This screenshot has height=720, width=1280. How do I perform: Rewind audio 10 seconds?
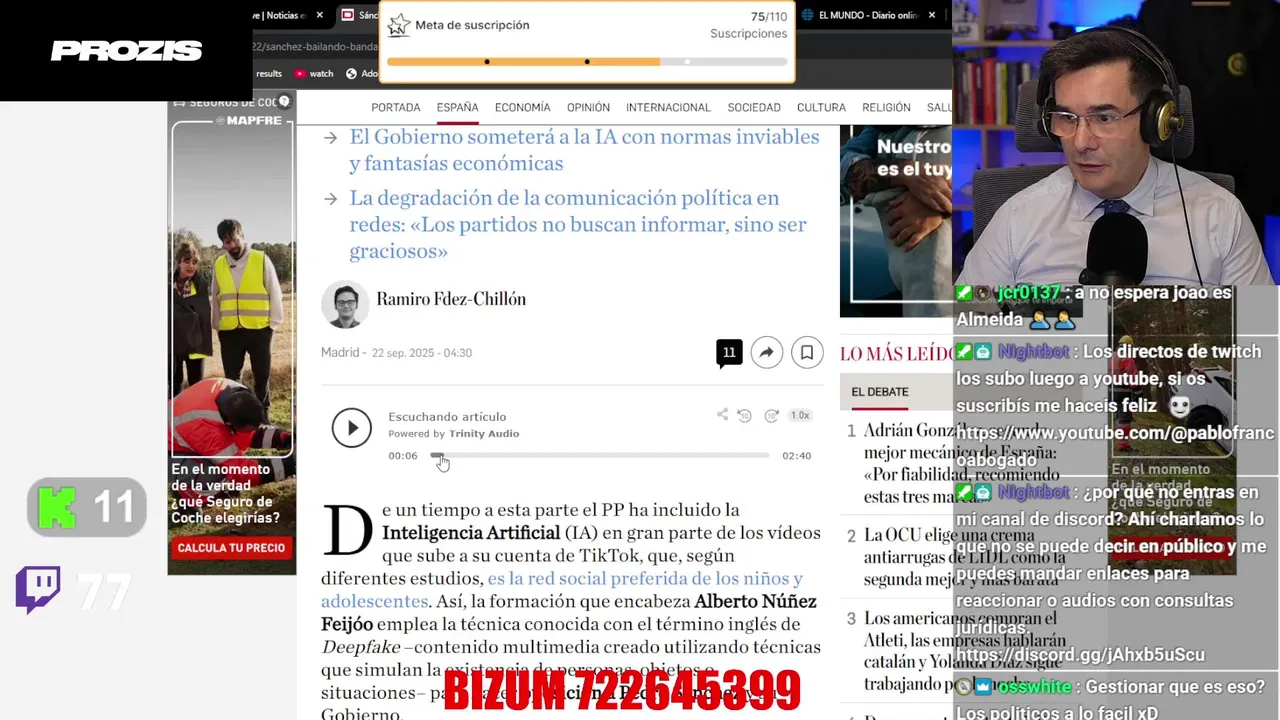744,415
